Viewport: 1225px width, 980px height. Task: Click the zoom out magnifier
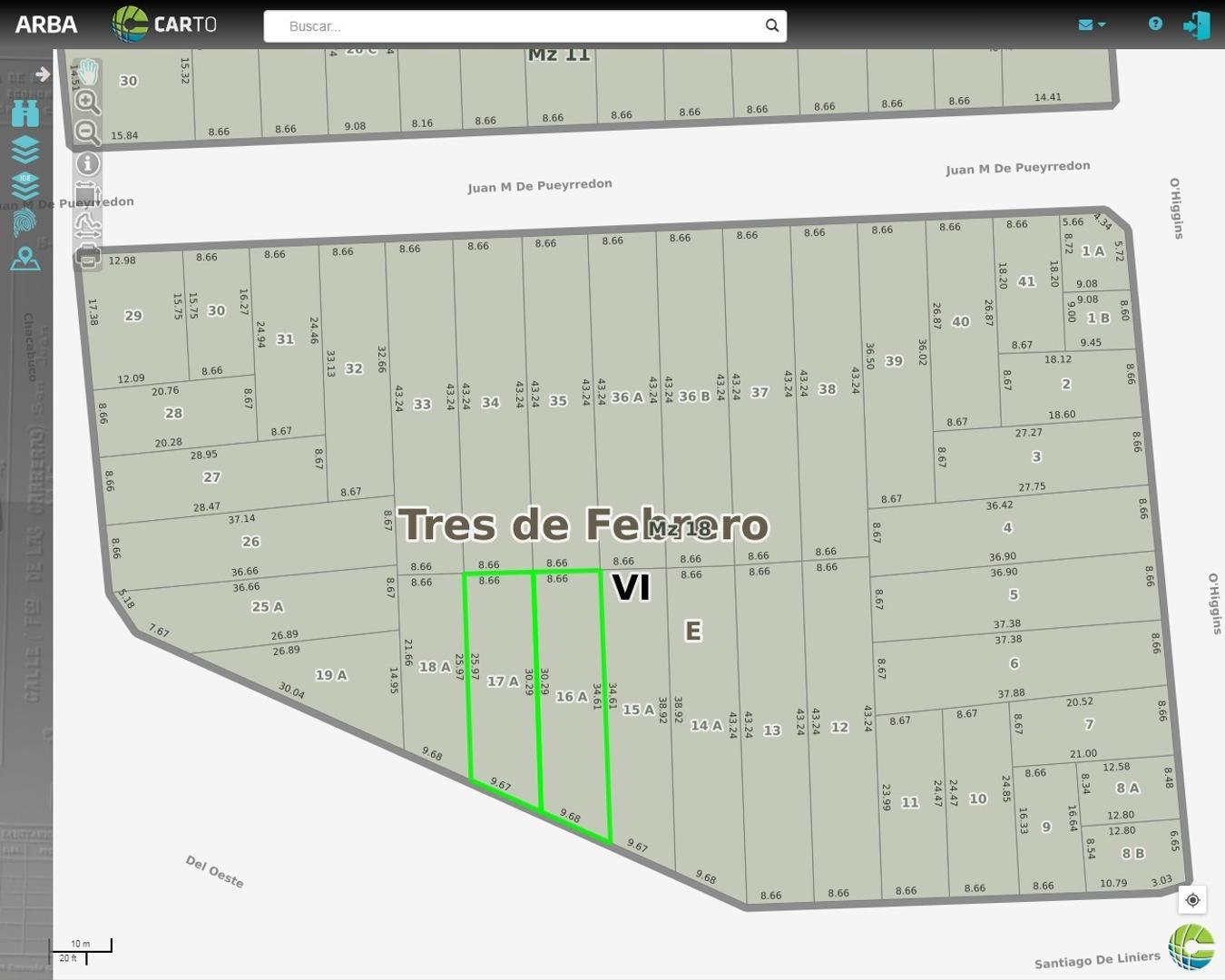click(x=87, y=132)
